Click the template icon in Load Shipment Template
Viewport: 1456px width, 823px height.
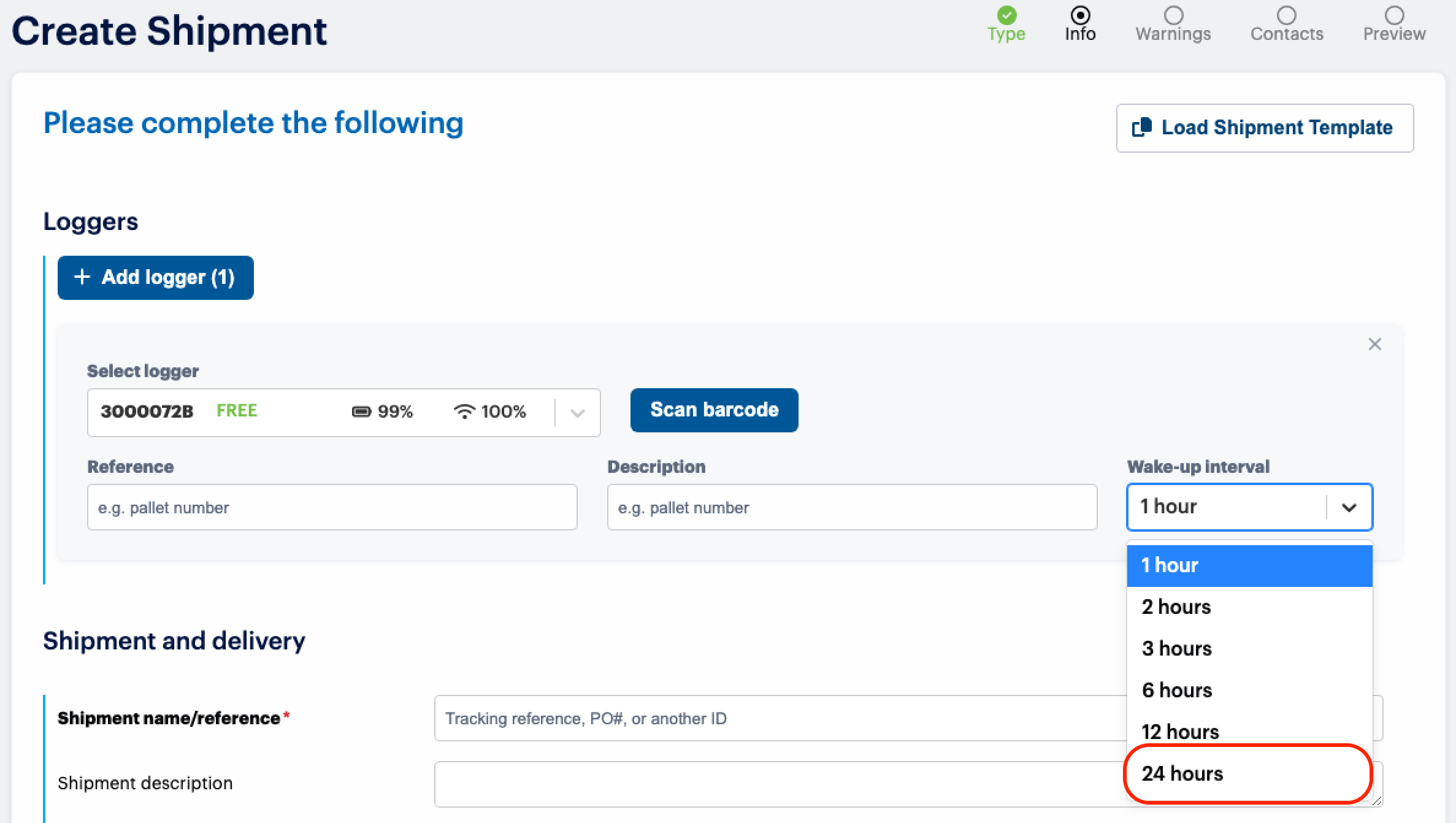(1142, 127)
